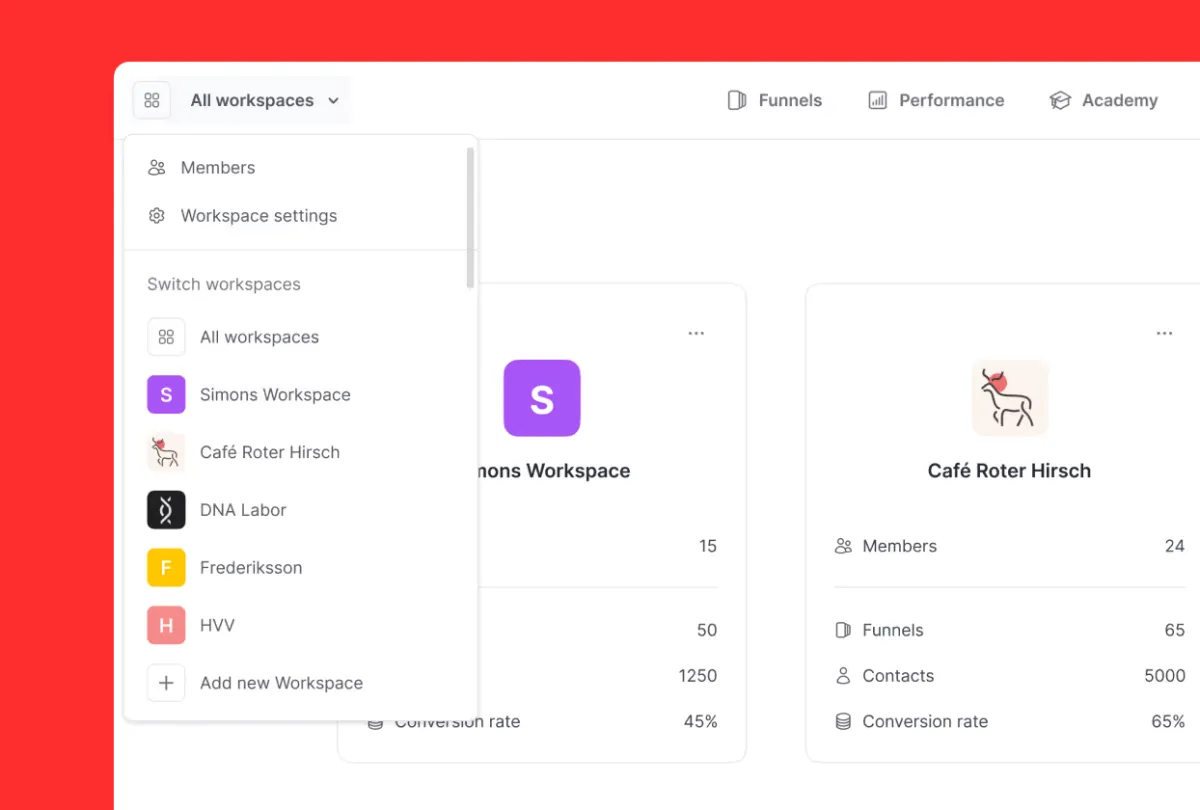
Task: Click the Funnels icon in top navigation
Action: pos(737,100)
